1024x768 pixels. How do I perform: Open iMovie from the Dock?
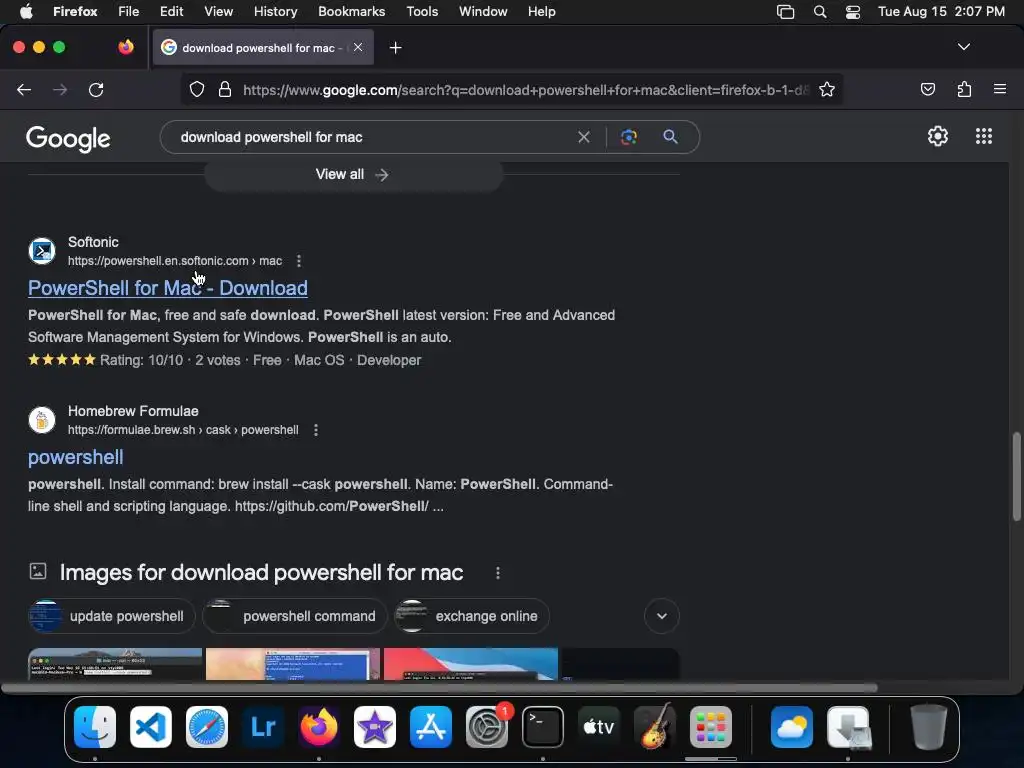pyautogui.click(x=375, y=727)
